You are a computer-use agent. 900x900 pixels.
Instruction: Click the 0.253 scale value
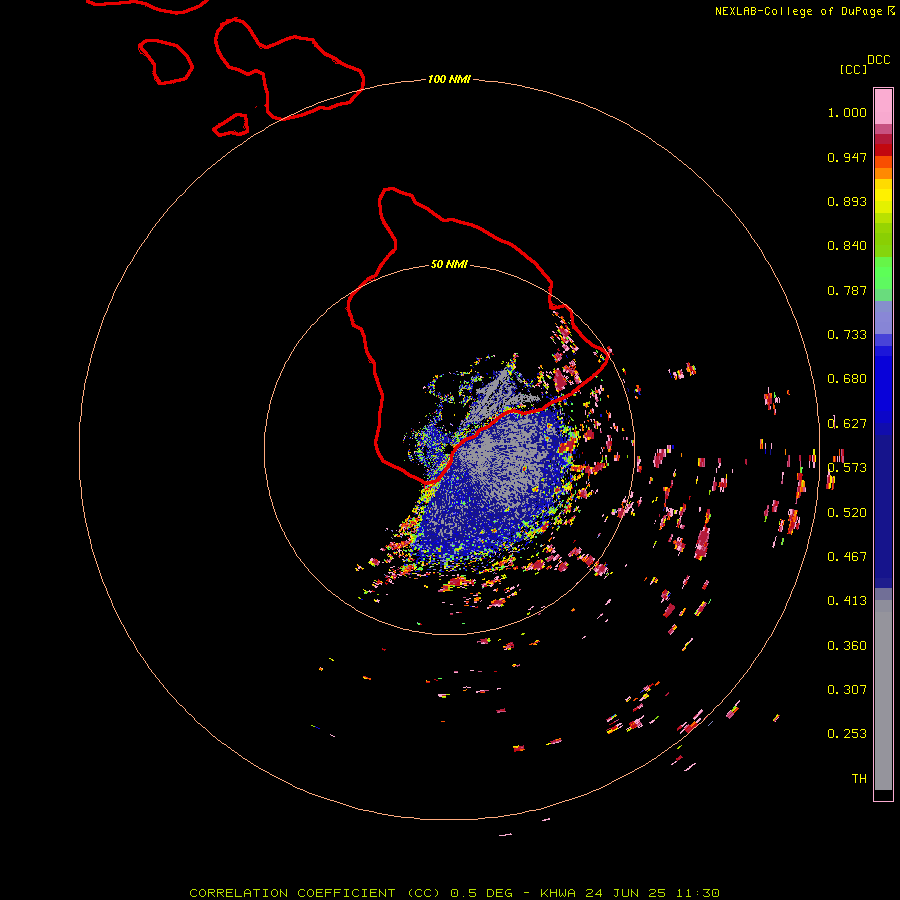[x=847, y=734]
